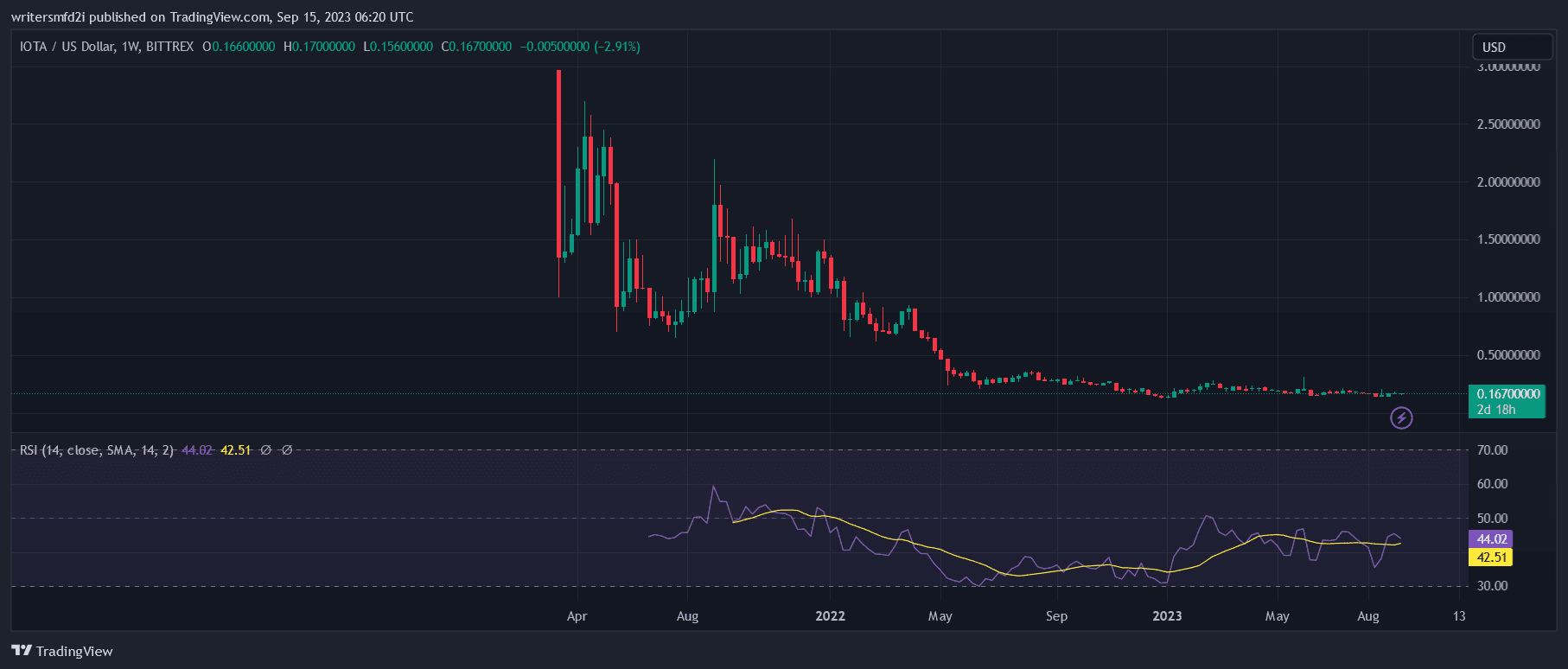Click the purple 44.02 value in RSI legend
The width and height of the screenshot is (1568, 669).
point(197,450)
